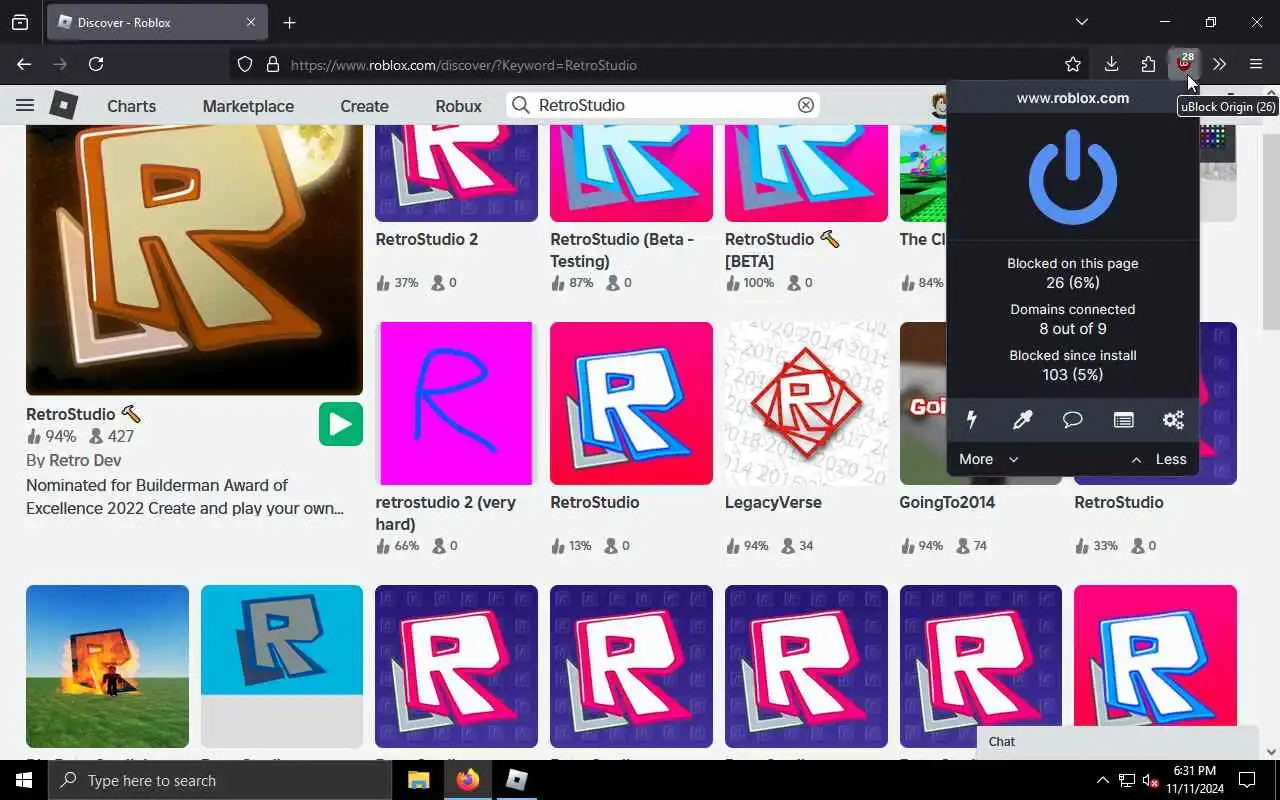The width and height of the screenshot is (1280, 800).
Task: Open Marketplace in Roblox nav
Action: point(248,106)
